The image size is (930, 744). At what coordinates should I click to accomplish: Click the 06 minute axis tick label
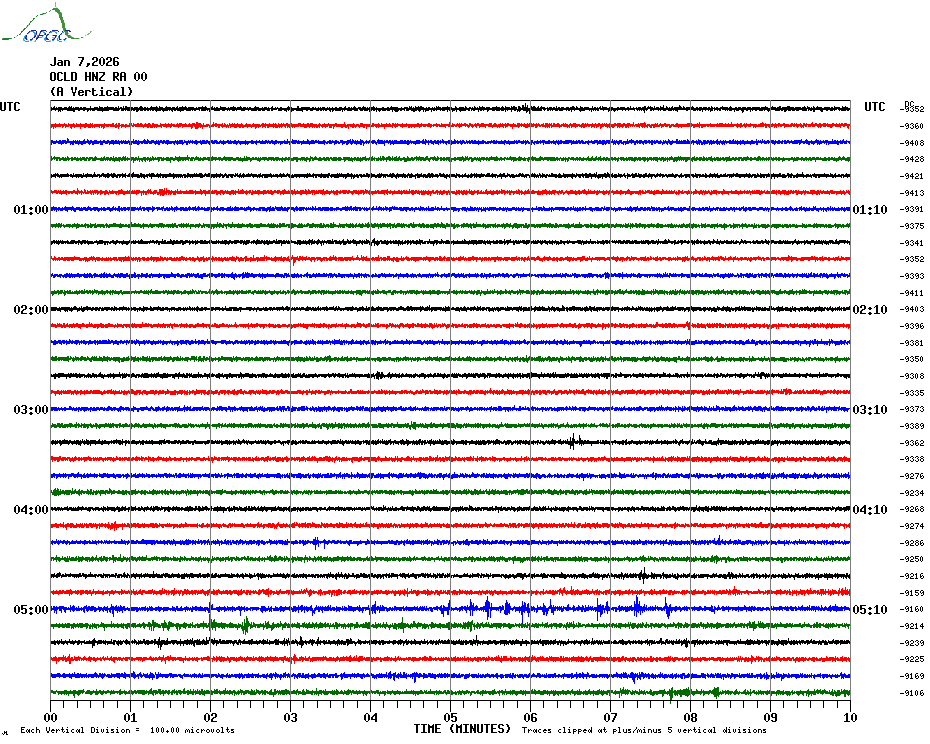(531, 717)
